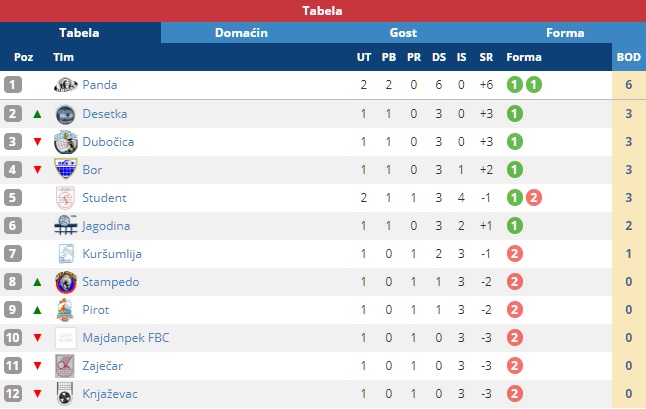Click Student's red loss form badge

534,198
